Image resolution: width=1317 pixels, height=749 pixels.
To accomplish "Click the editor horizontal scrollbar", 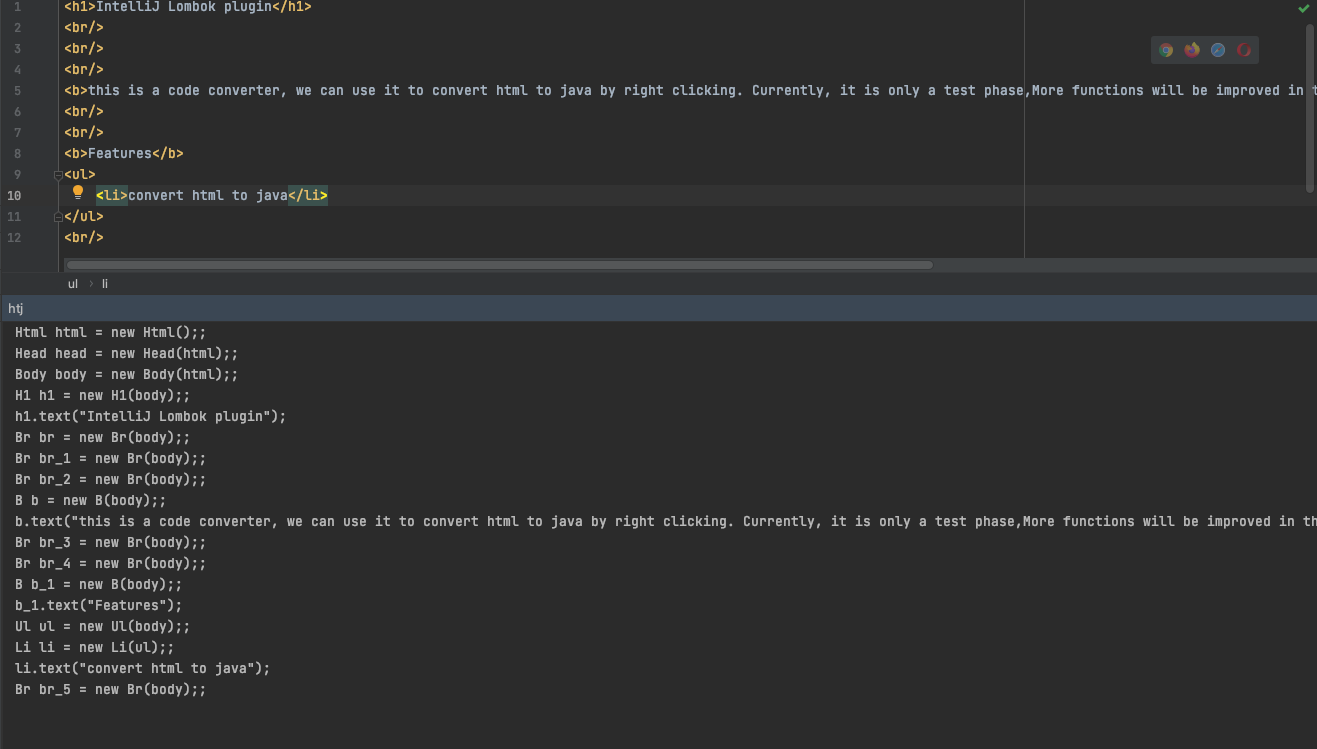I will pyautogui.click(x=499, y=265).
